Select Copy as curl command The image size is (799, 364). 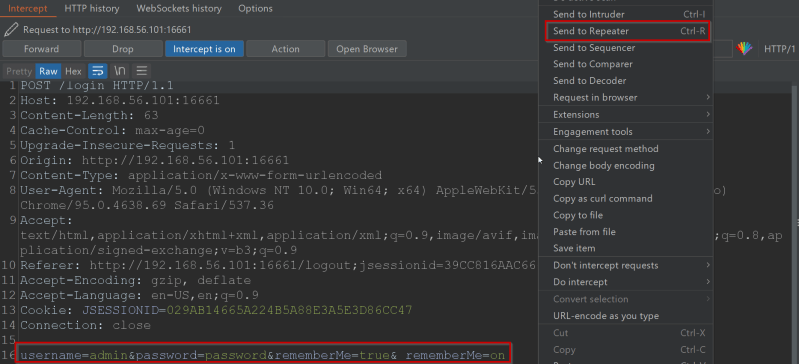[626, 199]
